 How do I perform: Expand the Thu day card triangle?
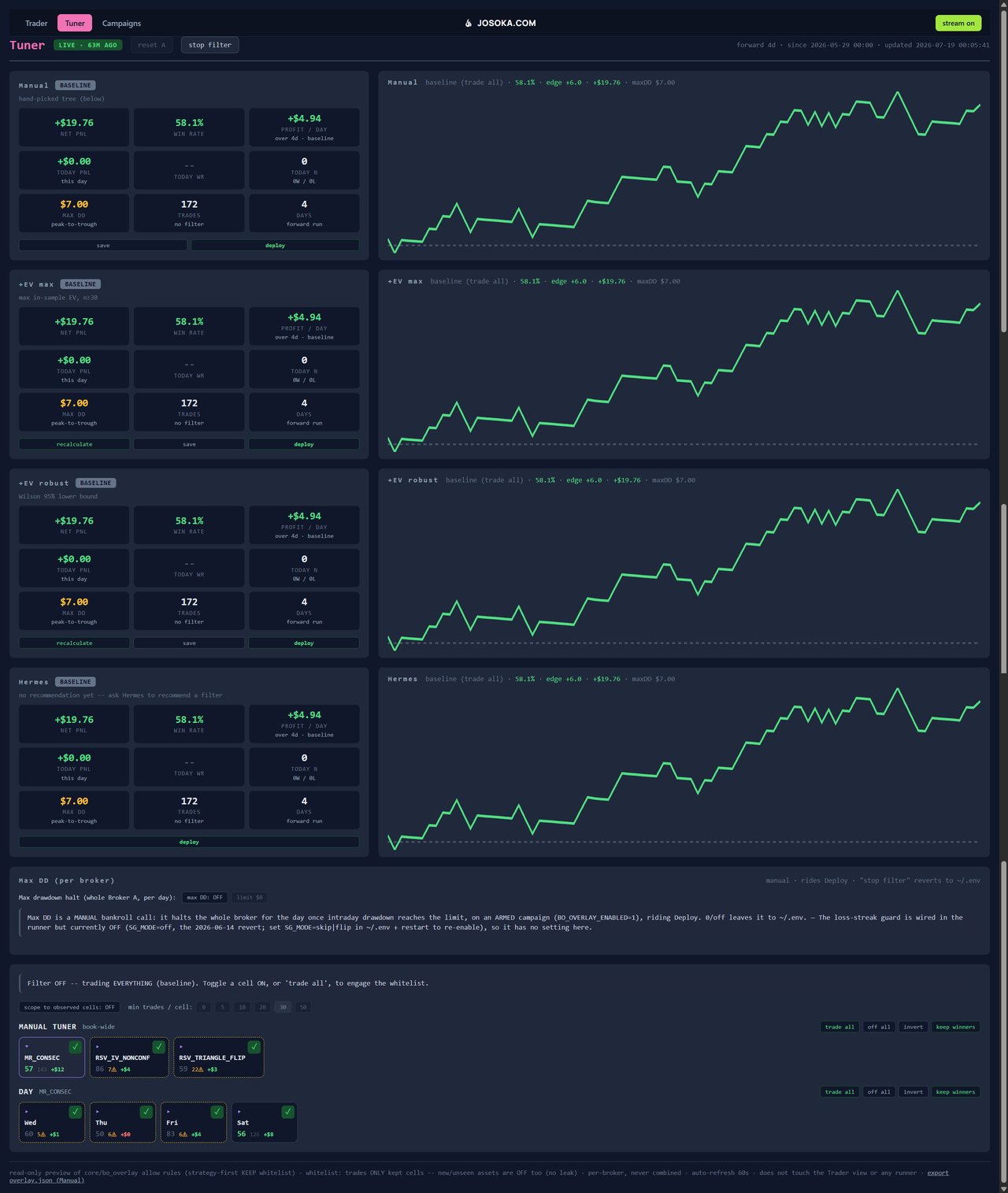pyautogui.click(x=98, y=1112)
